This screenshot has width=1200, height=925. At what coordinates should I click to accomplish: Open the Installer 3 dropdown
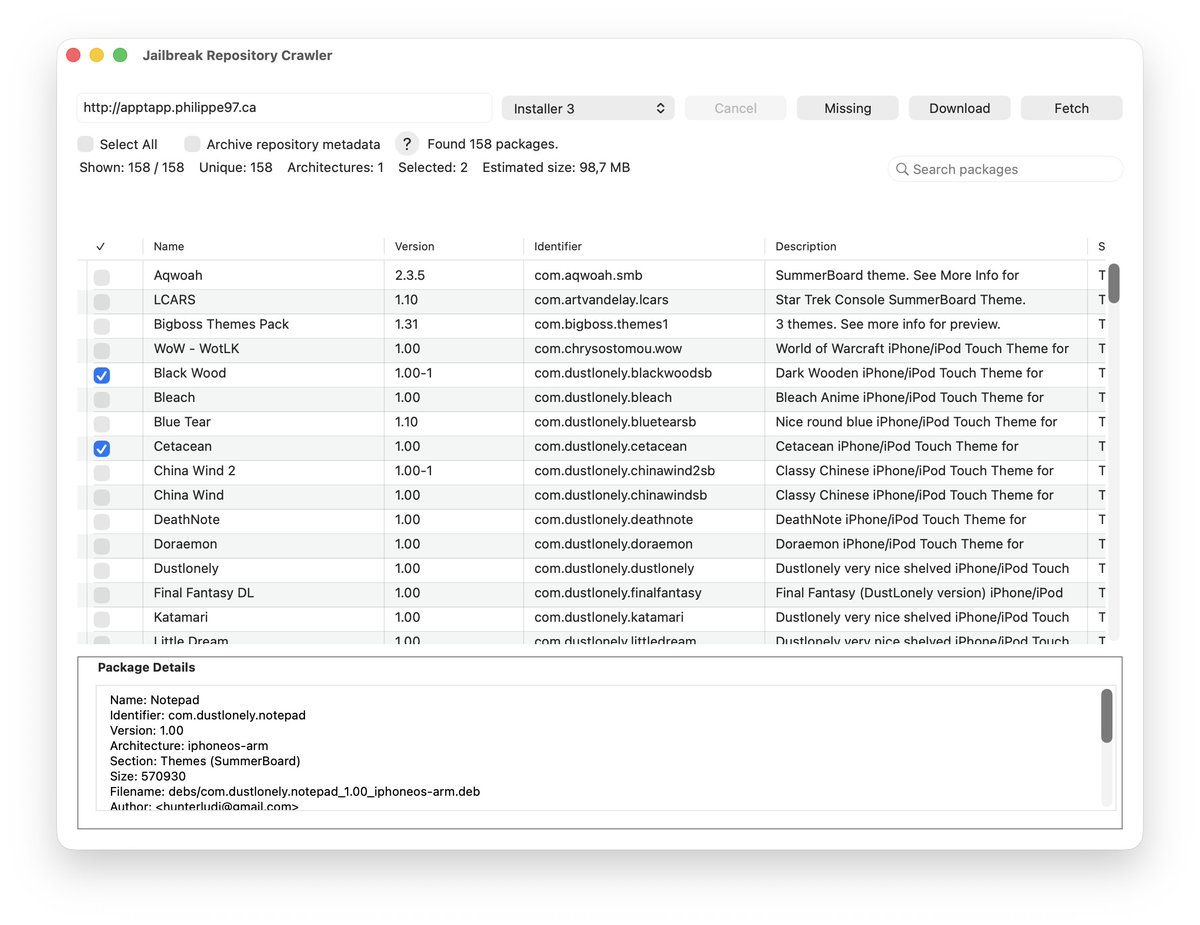tap(588, 108)
